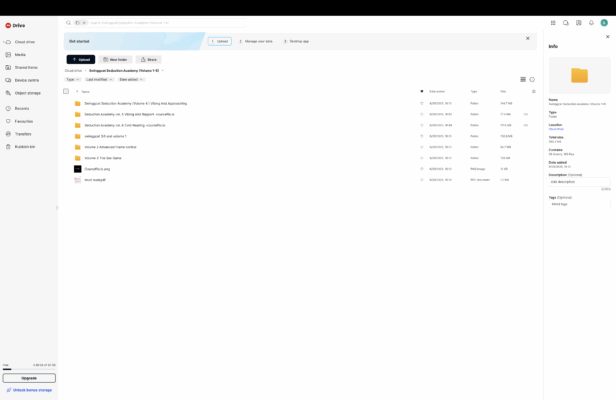Viewport: 616px width, 400px height.
Task: Select Favourites in the sidebar
Action: 23,121
